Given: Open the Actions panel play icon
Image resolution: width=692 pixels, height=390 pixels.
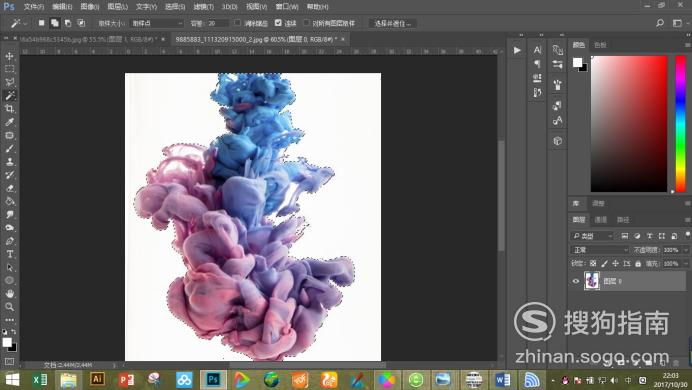Looking at the screenshot, I should [x=517, y=50].
